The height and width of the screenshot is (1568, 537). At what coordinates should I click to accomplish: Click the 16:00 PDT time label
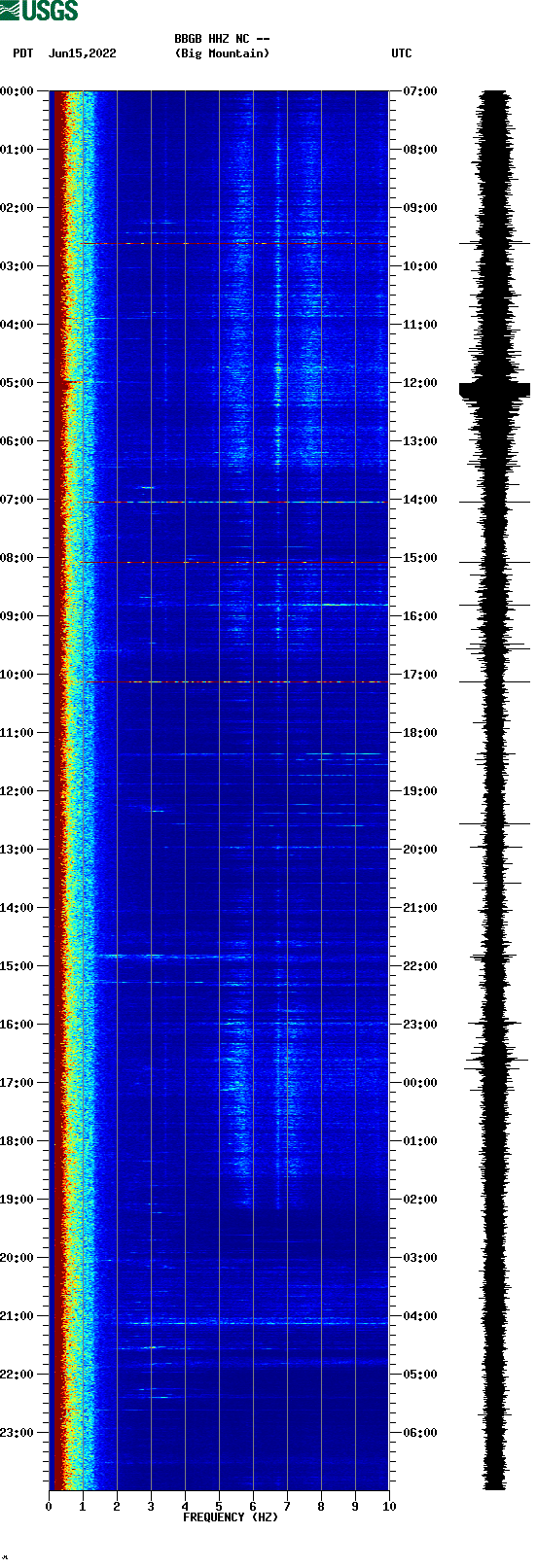(18, 1025)
